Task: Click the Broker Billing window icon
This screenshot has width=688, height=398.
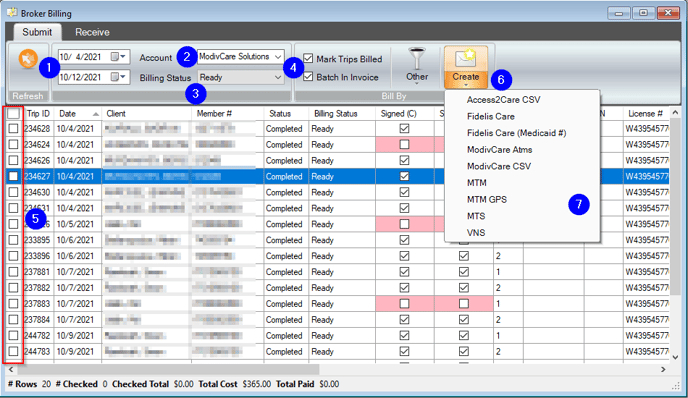Action: tap(12, 12)
